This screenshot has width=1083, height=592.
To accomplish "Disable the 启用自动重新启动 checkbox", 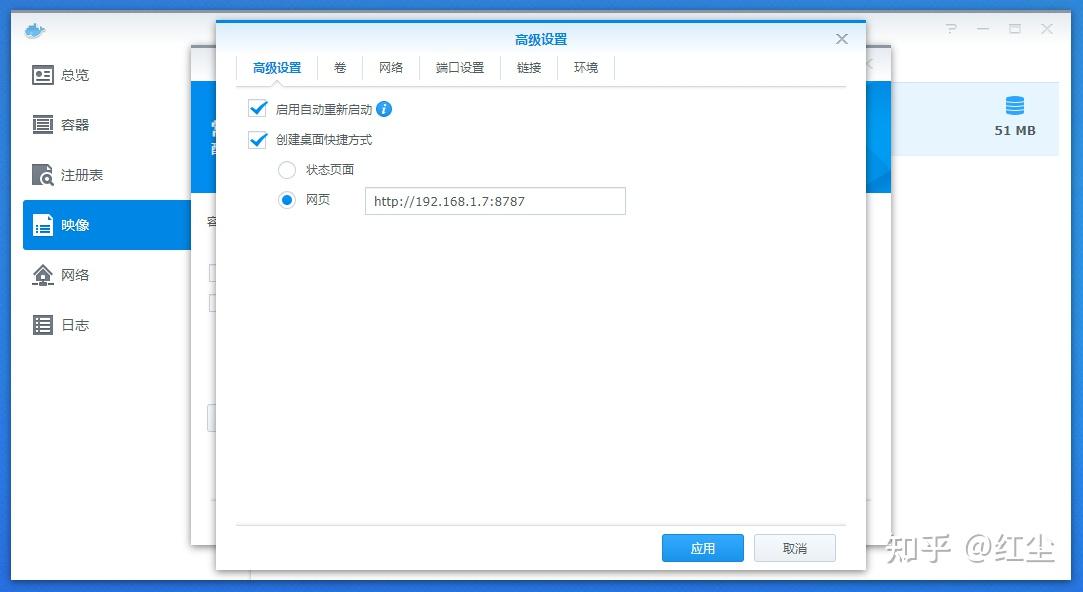I will [x=257, y=111].
